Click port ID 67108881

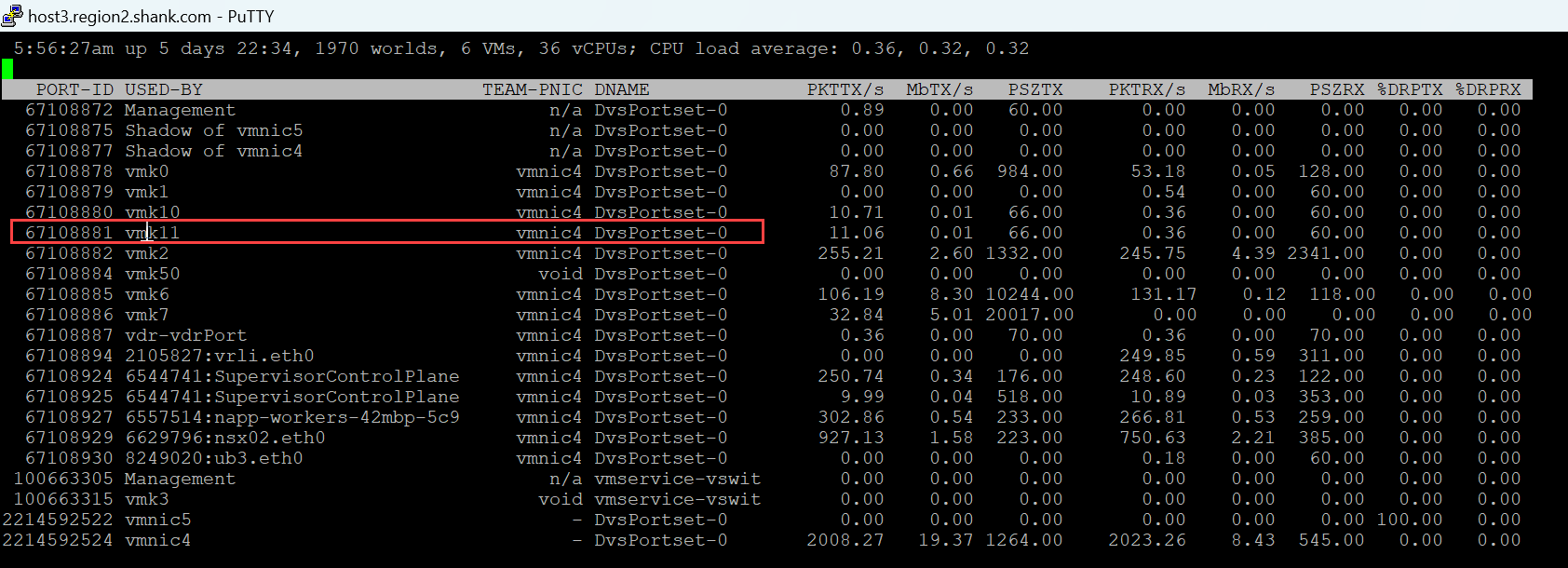point(69,233)
